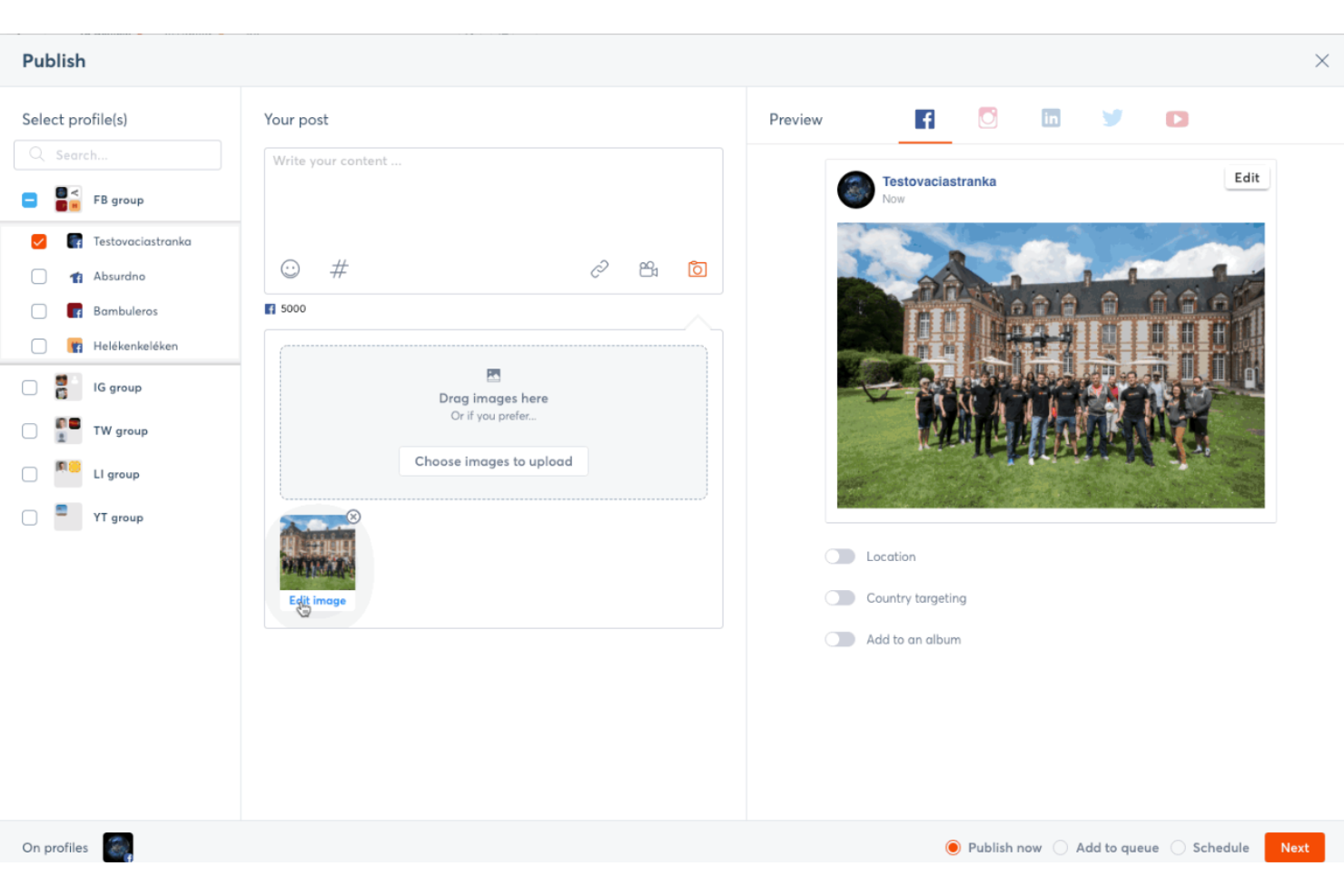Attach a link to the post

coord(599,269)
